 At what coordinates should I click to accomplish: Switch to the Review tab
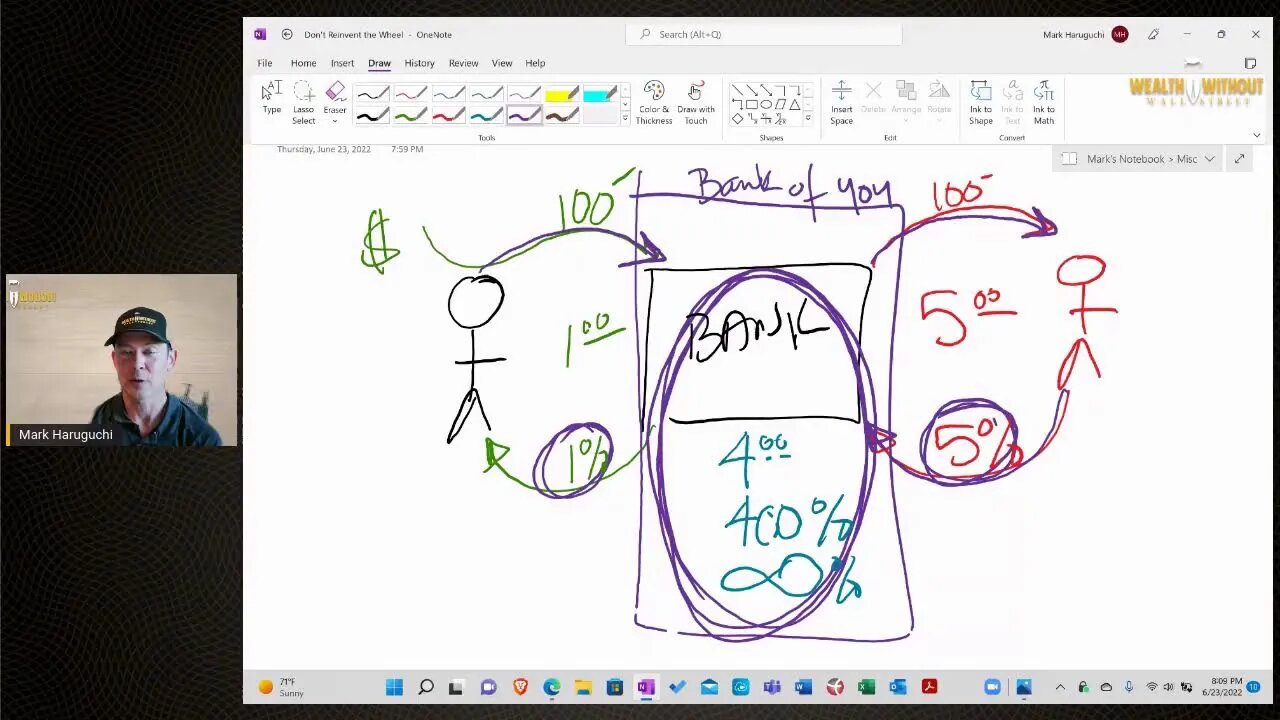463,63
